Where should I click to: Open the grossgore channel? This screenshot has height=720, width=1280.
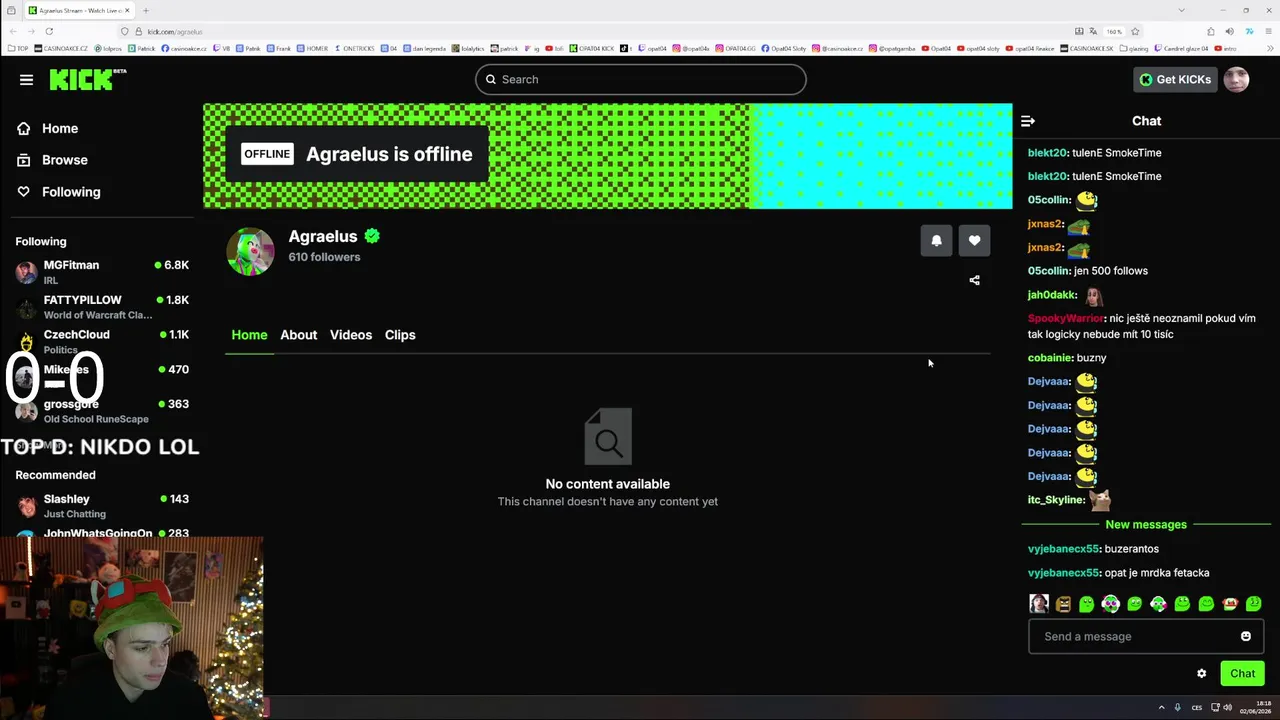click(101, 411)
